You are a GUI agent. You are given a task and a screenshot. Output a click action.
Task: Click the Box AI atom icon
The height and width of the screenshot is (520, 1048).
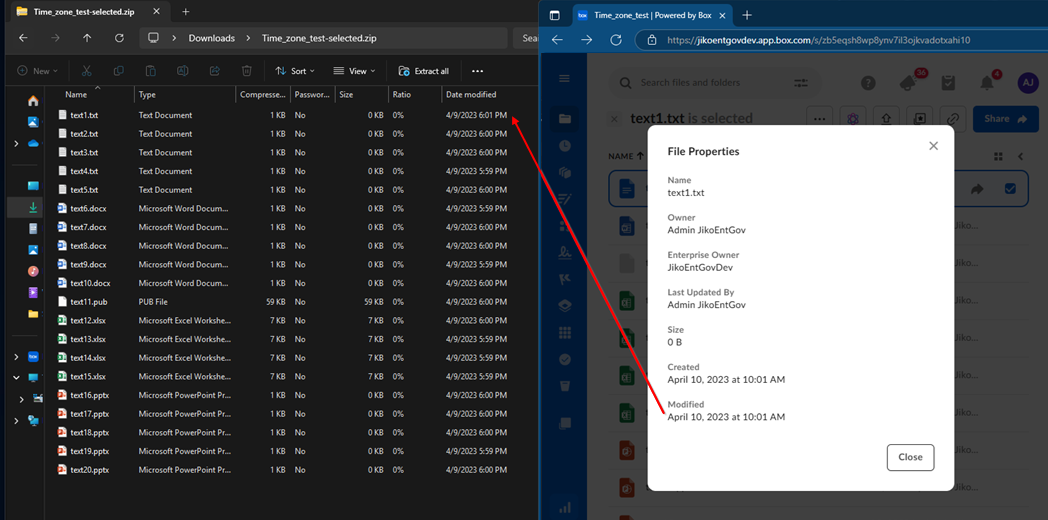[x=853, y=119]
